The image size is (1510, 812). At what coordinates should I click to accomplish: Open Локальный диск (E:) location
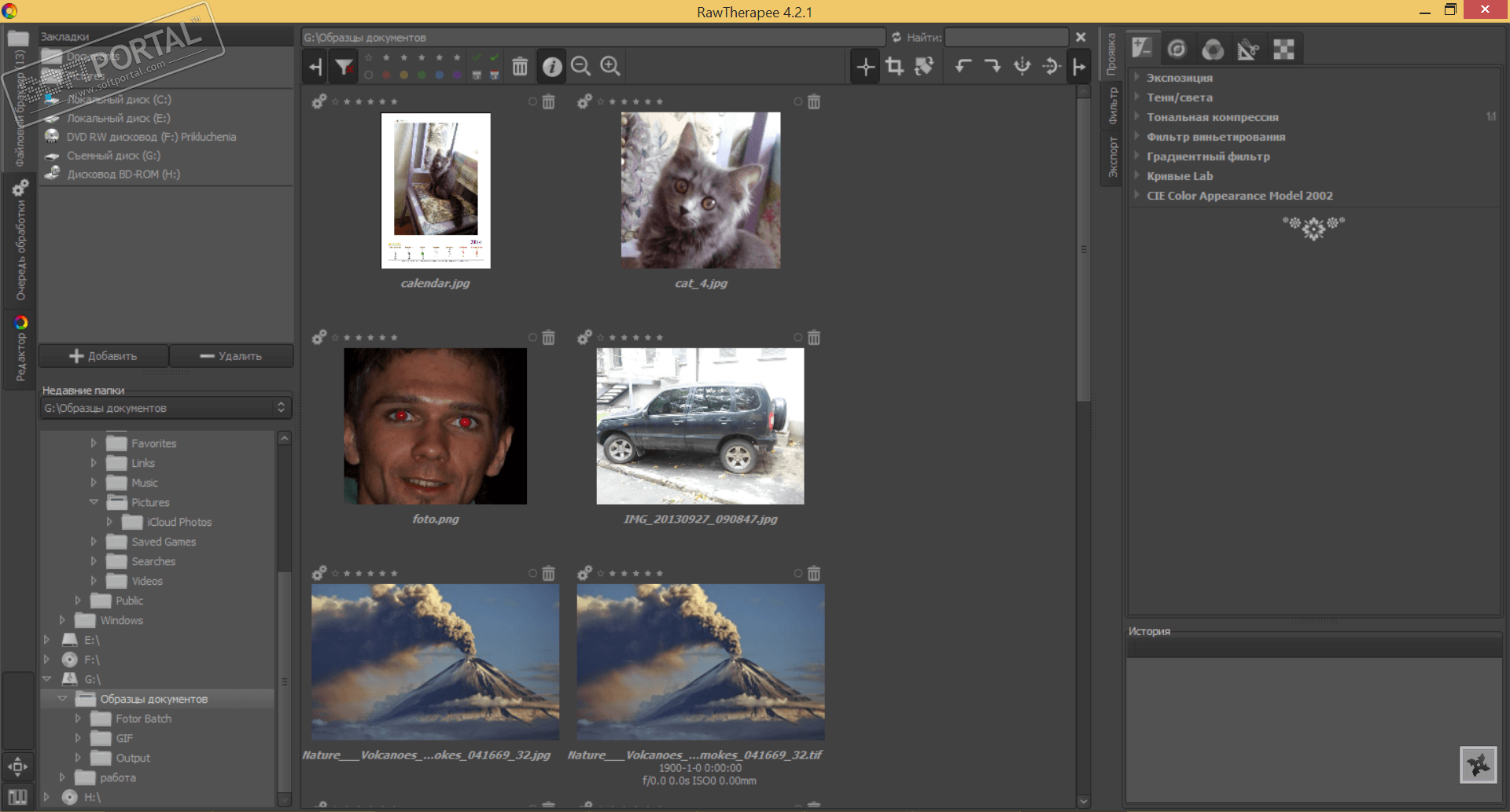point(118,118)
